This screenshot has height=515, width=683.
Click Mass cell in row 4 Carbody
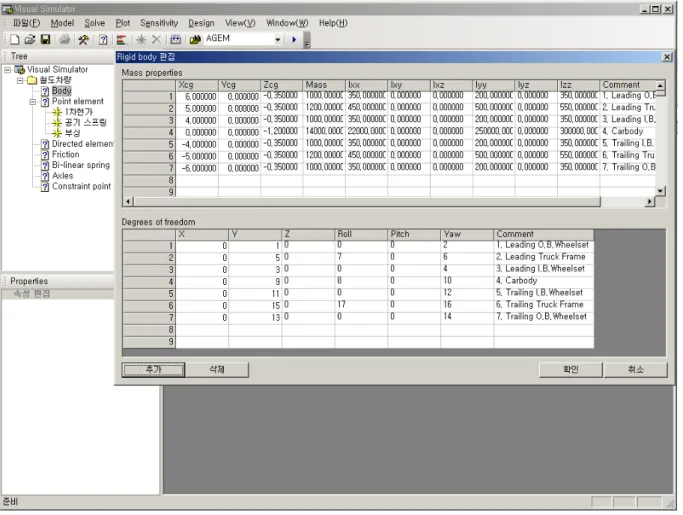324,132
